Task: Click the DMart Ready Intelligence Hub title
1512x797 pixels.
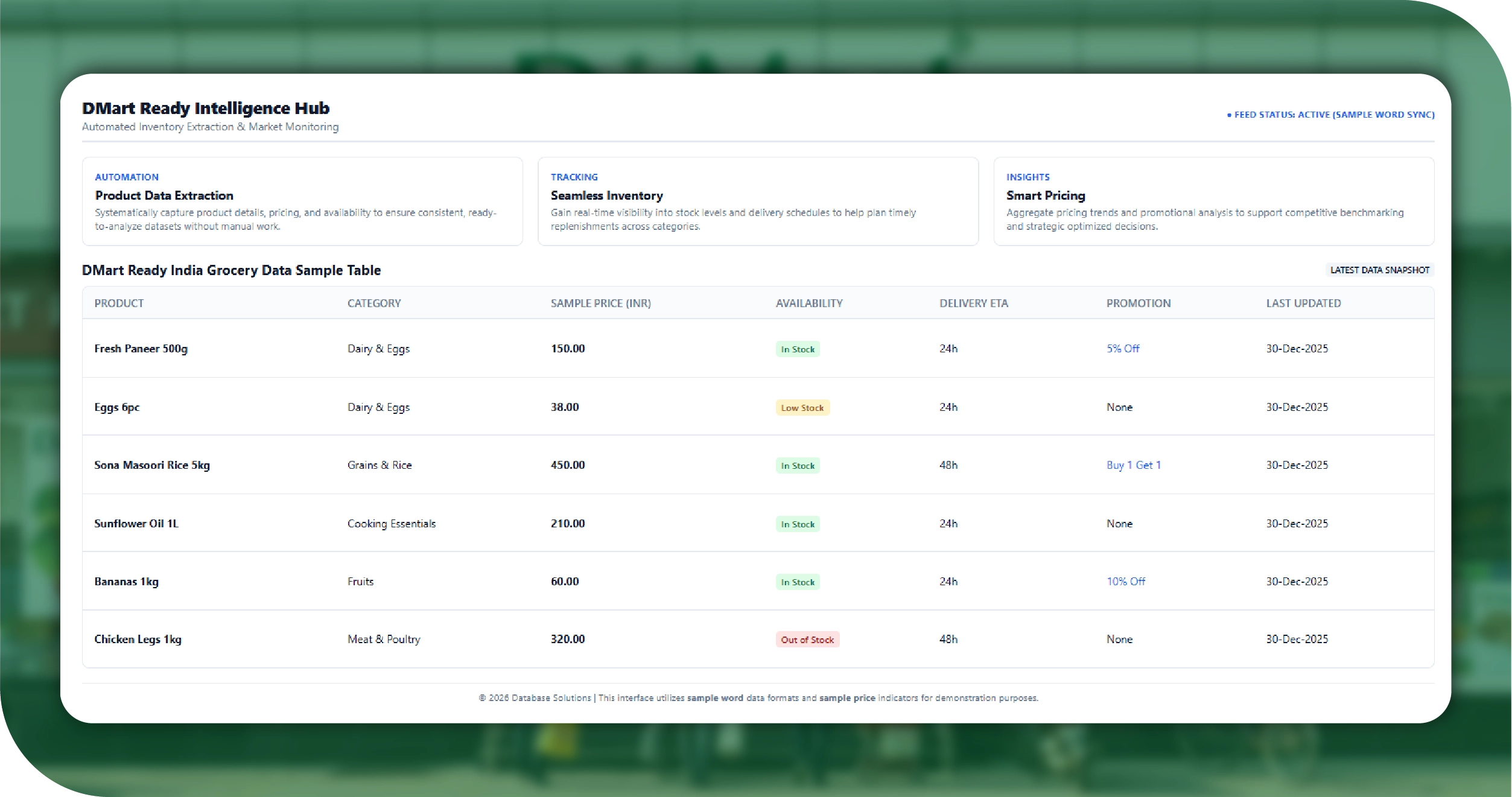Action: point(206,109)
